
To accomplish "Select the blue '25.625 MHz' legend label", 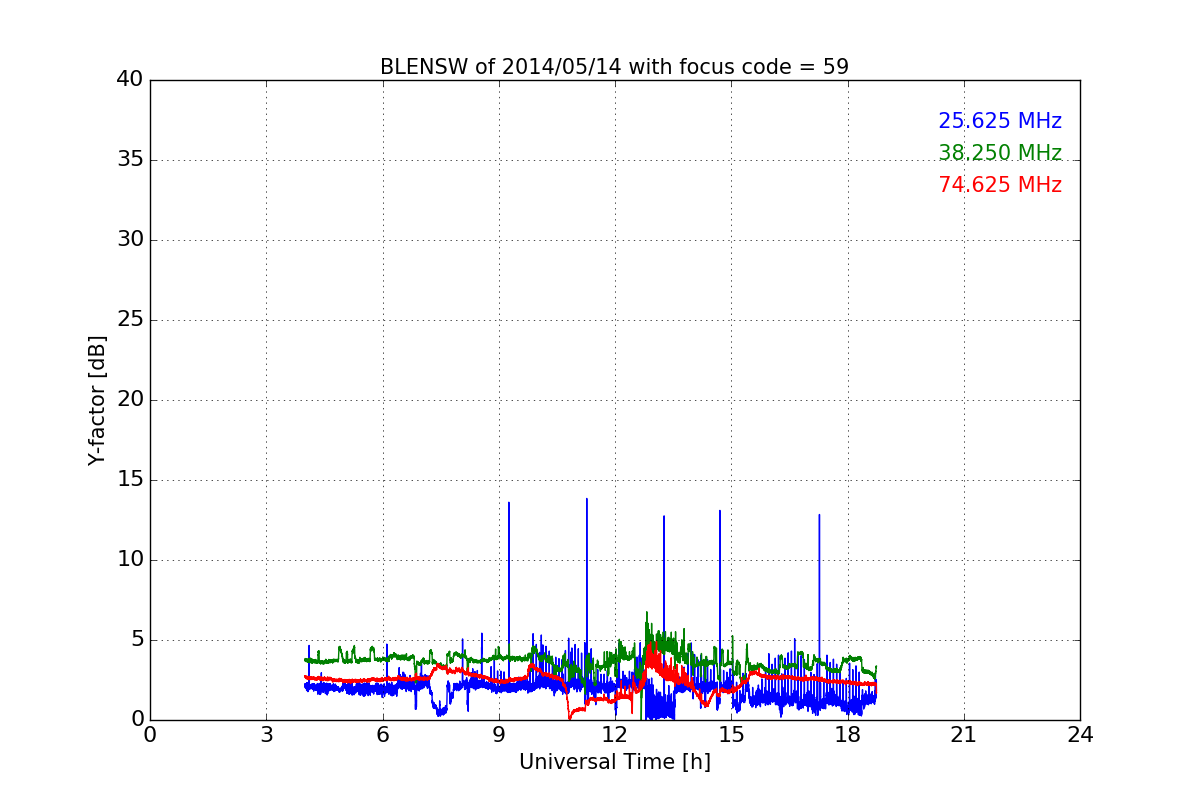I will 1000,121.
